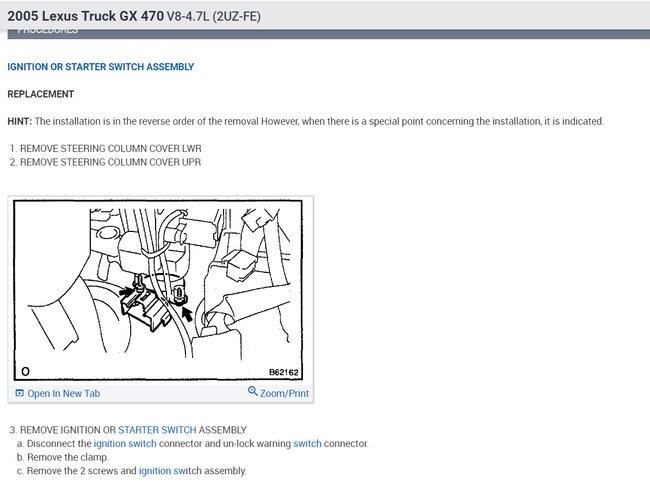Click the HINT paragraph text
Viewport: 650px width, 496px height.
[306, 121]
